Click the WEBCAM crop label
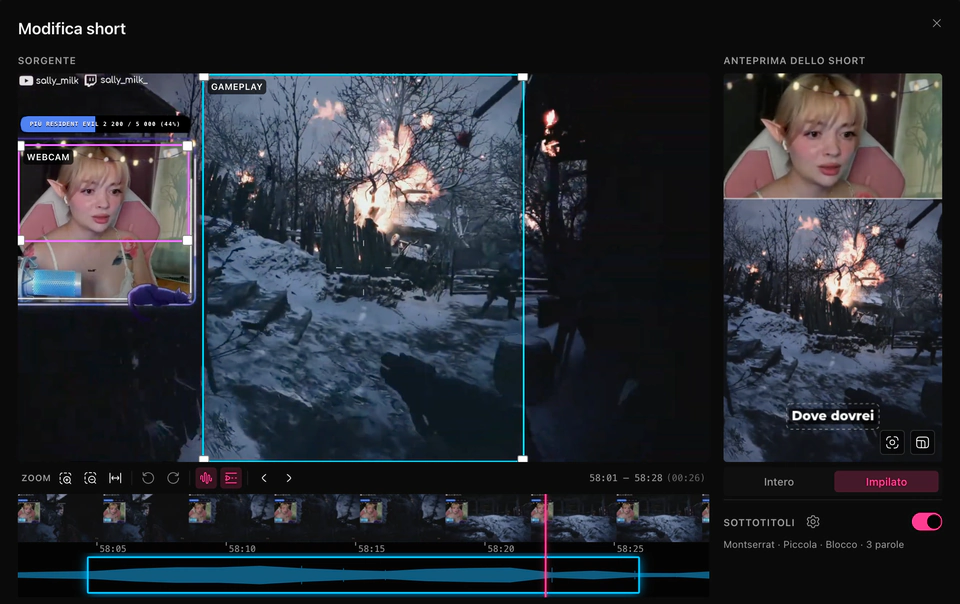This screenshot has width=960, height=604. tap(48, 157)
